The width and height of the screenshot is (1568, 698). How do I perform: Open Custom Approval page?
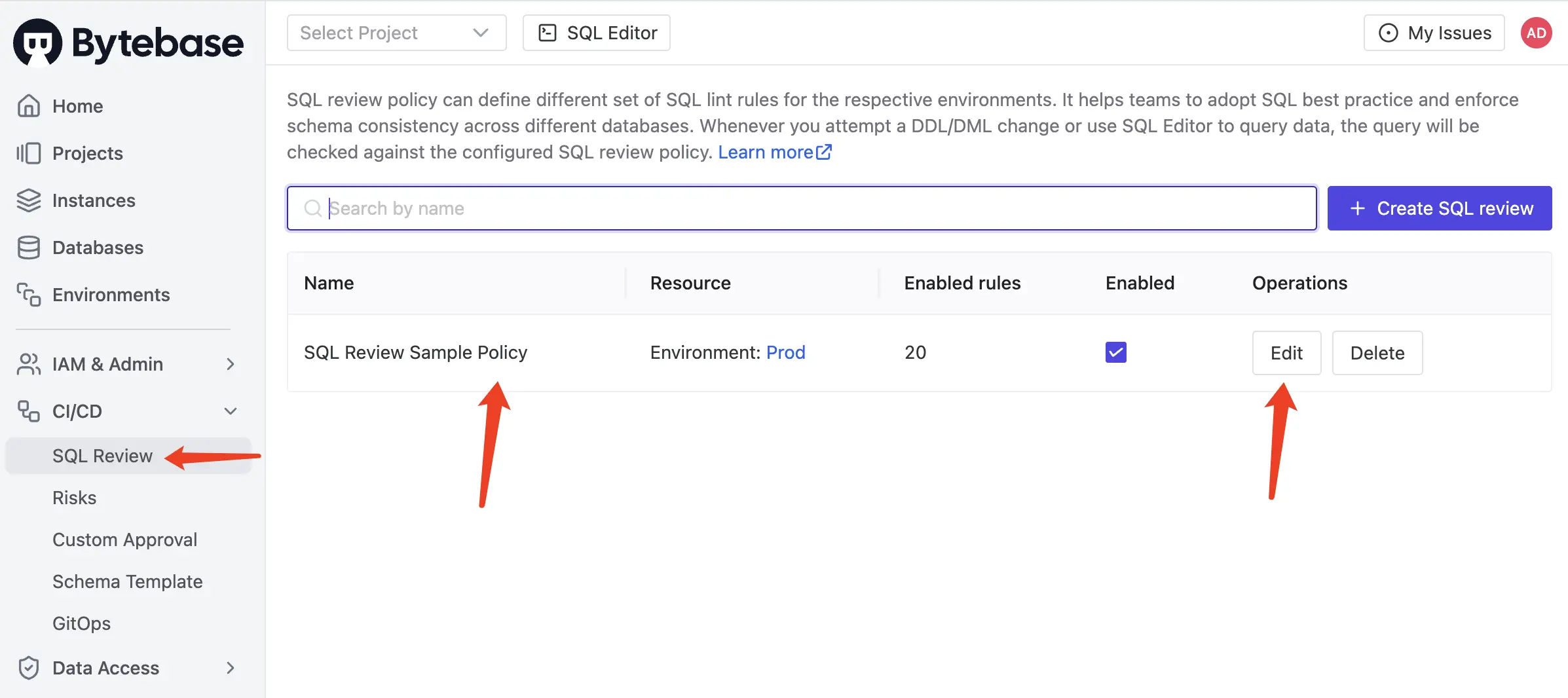tap(125, 540)
